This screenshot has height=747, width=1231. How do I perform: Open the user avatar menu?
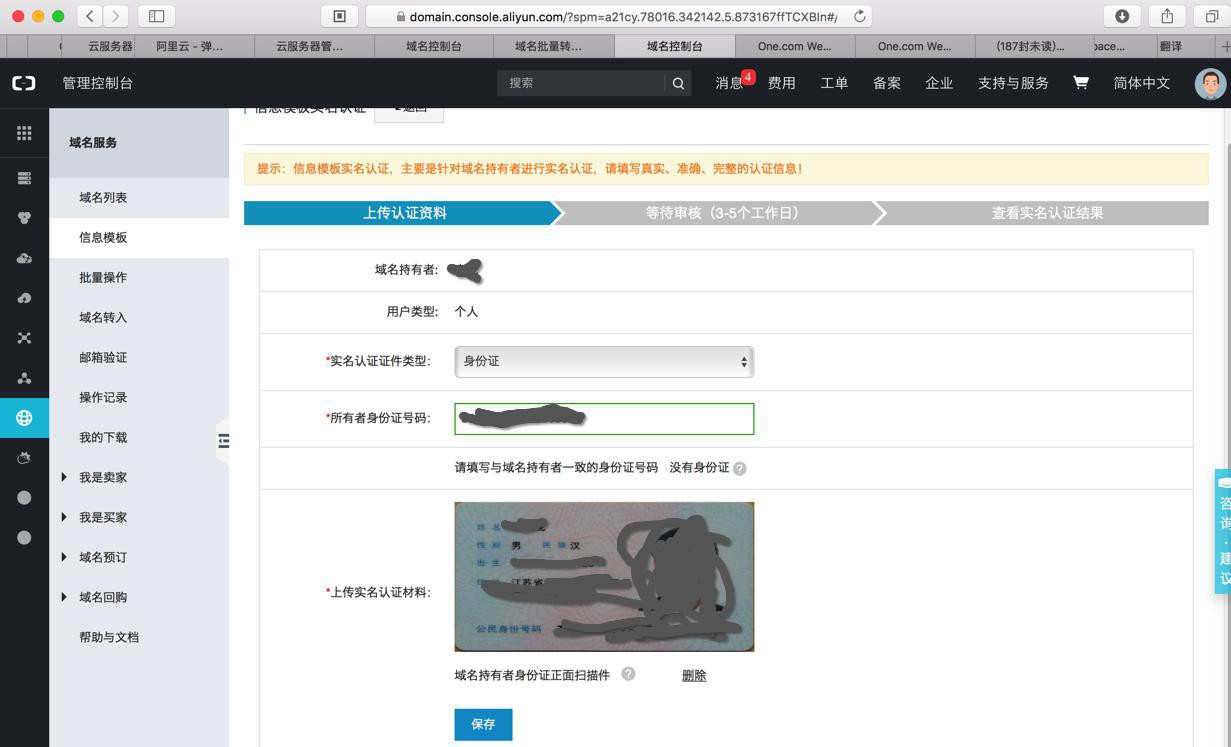pyautogui.click(x=1210, y=83)
